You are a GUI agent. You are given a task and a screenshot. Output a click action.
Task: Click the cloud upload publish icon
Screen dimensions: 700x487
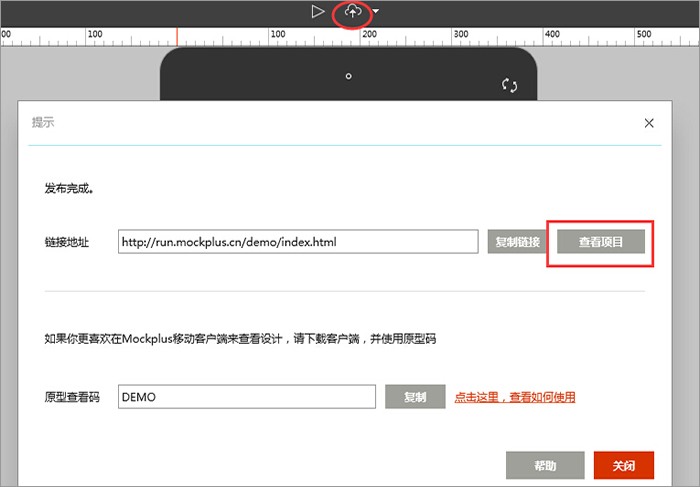[x=353, y=11]
